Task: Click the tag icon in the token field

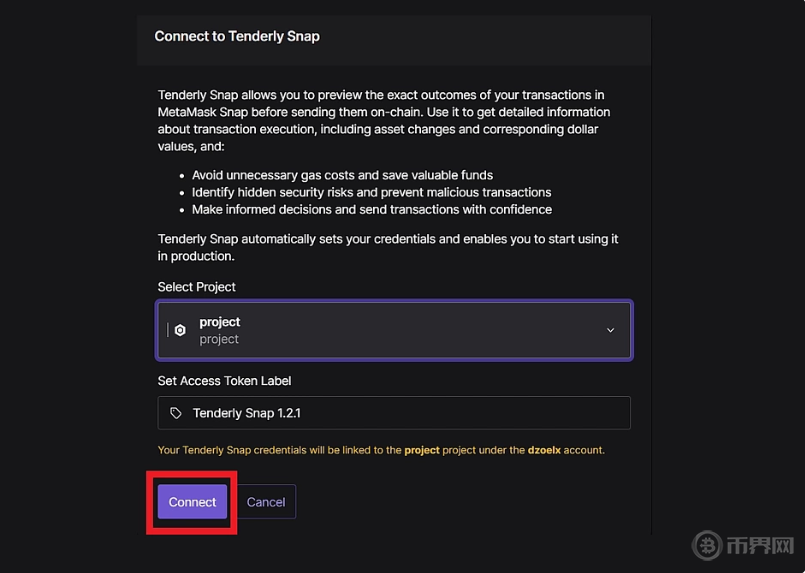Action: [176, 413]
